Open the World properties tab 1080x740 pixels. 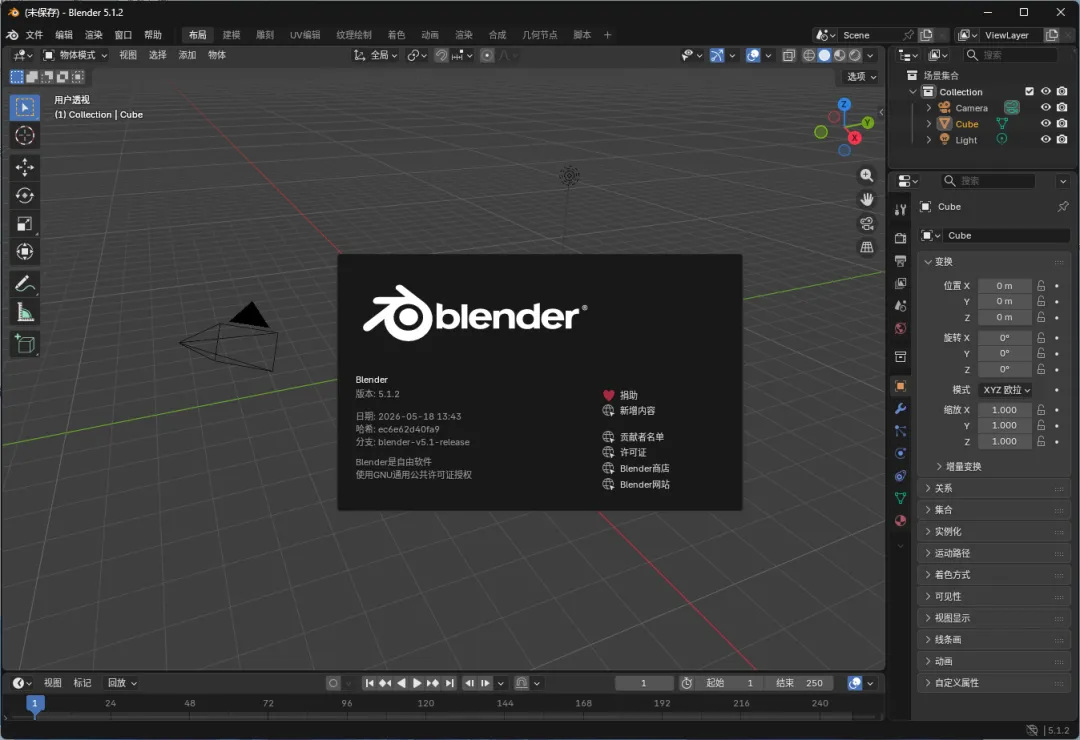tap(900, 328)
